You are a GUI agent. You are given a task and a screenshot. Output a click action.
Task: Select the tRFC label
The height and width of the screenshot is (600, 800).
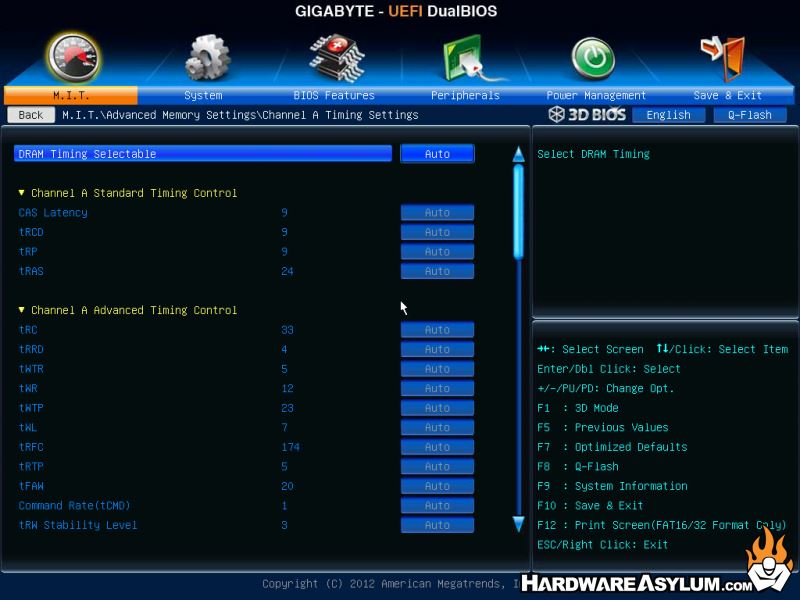tap(31, 447)
